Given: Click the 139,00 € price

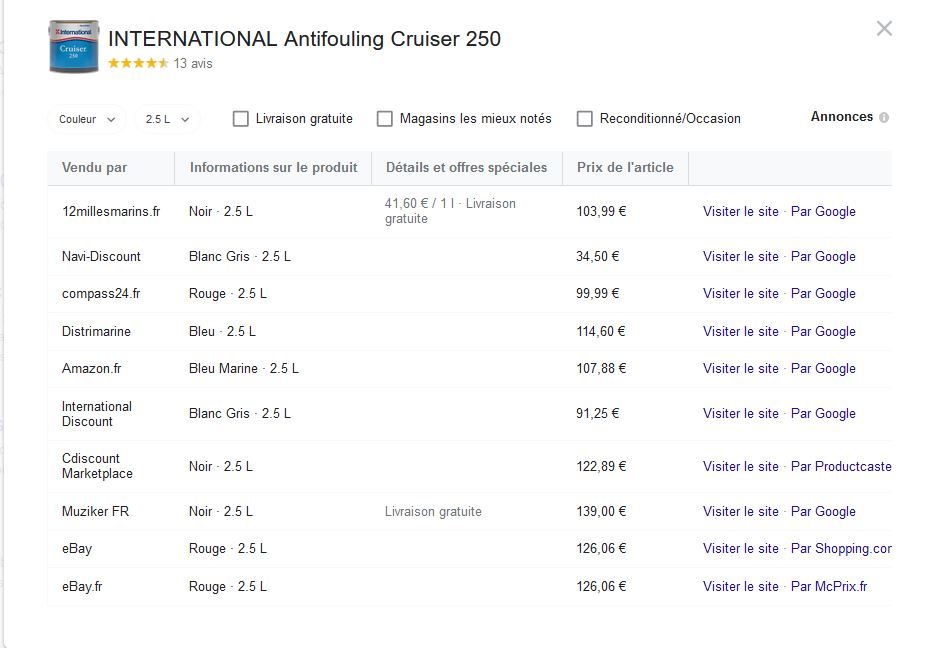Looking at the screenshot, I should coord(601,512).
